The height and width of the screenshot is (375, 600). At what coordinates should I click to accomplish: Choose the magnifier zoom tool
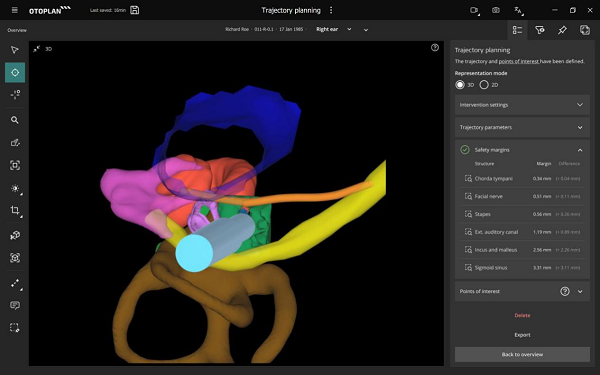[15, 120]
